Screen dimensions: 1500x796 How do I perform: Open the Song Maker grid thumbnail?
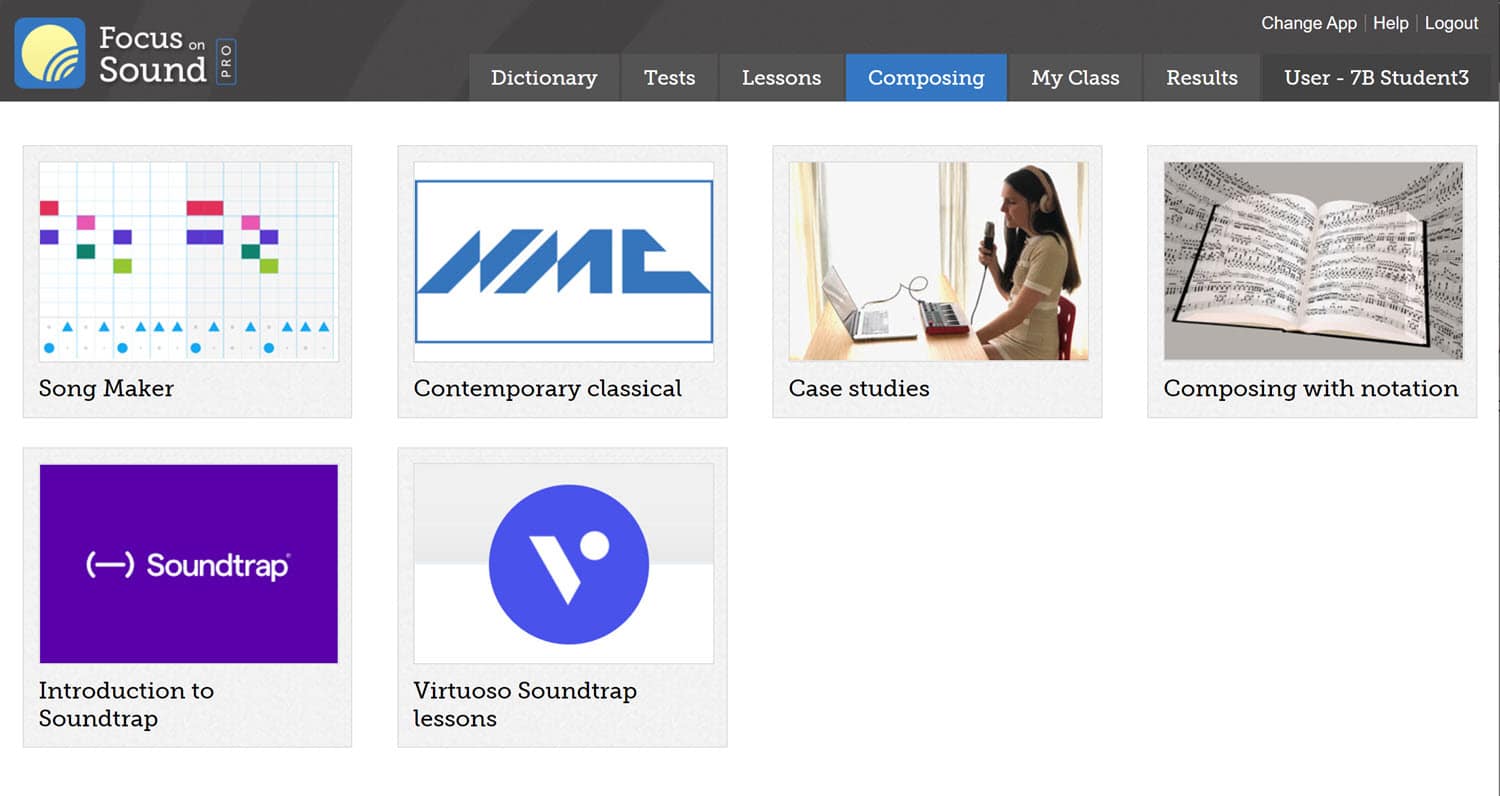[188, 261]
